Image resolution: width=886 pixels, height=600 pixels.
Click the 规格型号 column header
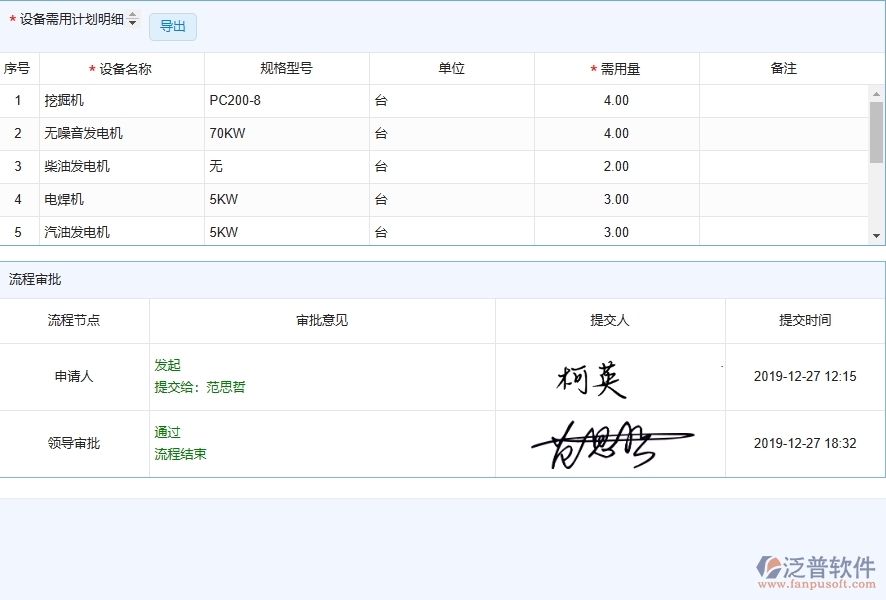286,67
